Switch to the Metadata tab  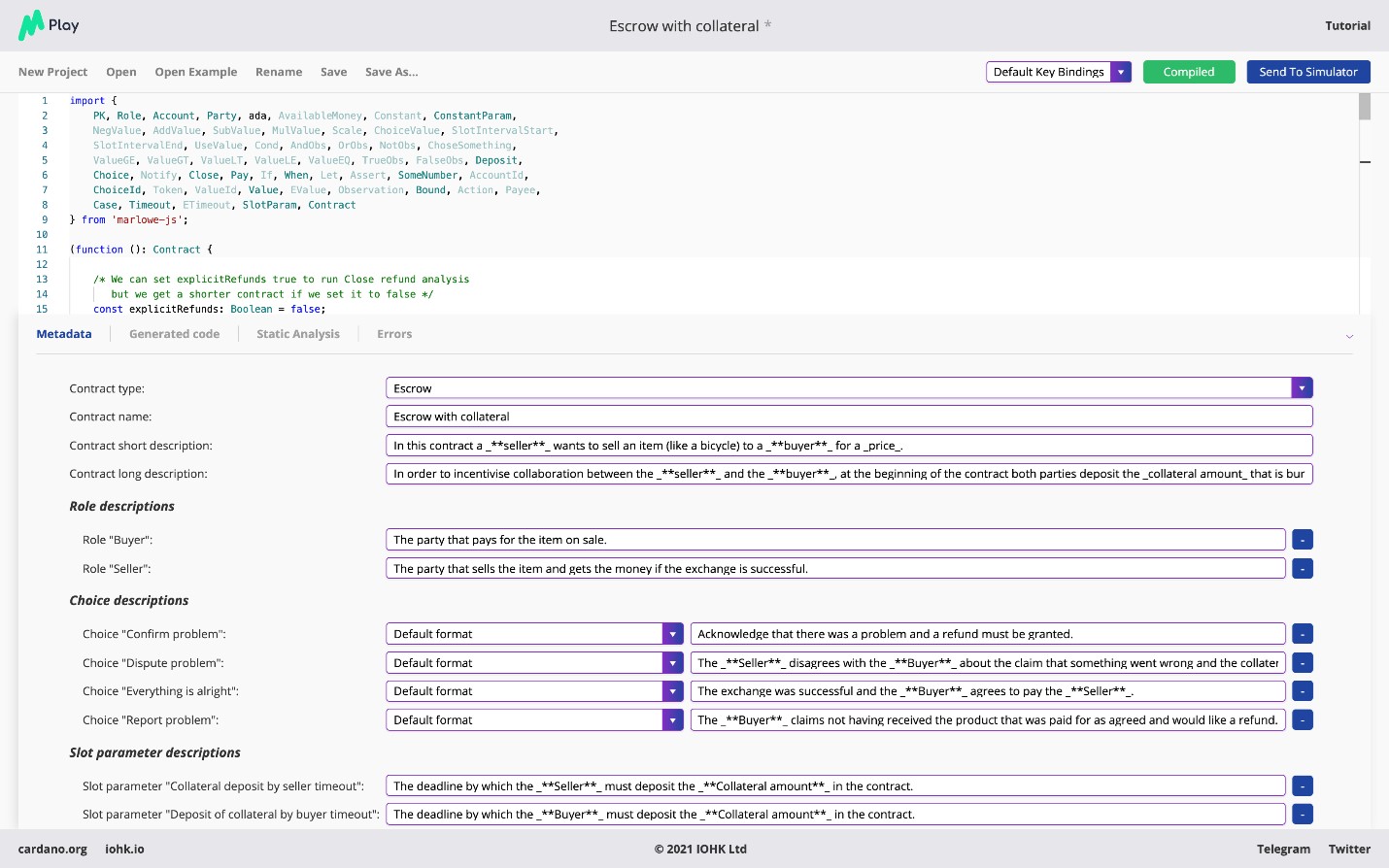[x=64, y=334]
